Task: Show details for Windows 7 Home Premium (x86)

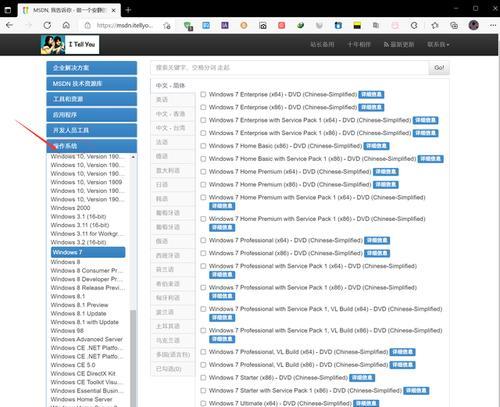Action: [386, 185]
